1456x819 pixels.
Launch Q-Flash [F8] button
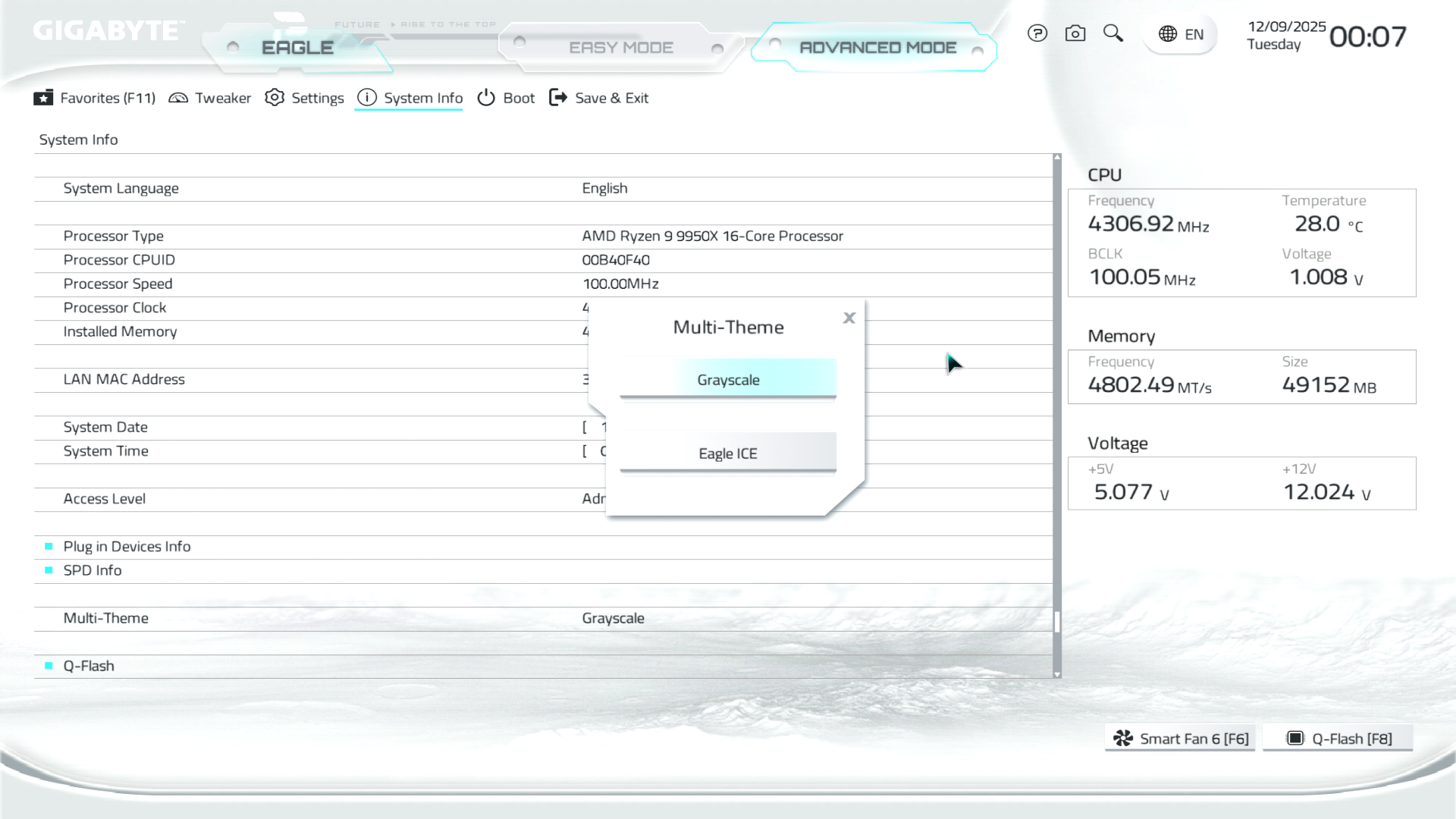(1338, 739)
